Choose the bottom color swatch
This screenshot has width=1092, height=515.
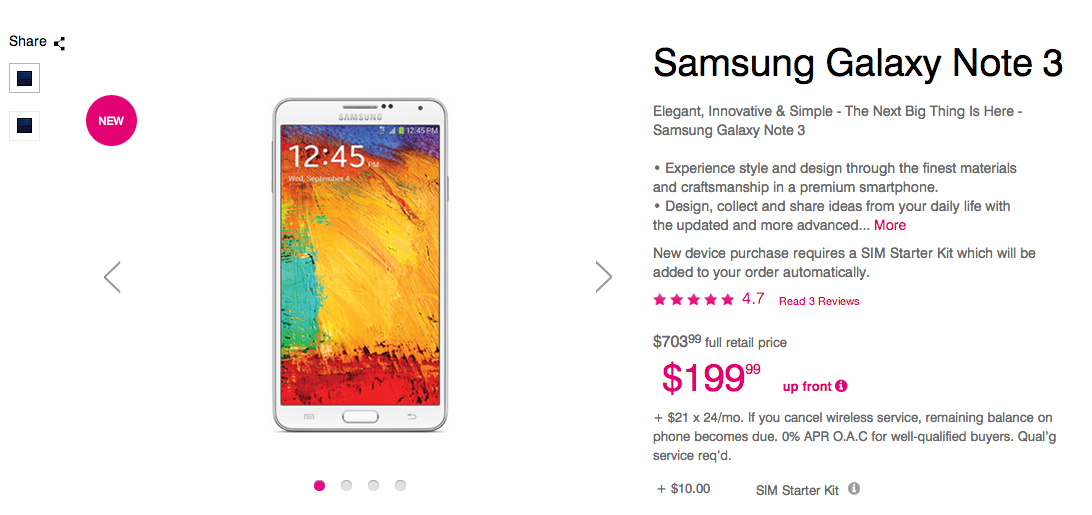tap(25, 125)
